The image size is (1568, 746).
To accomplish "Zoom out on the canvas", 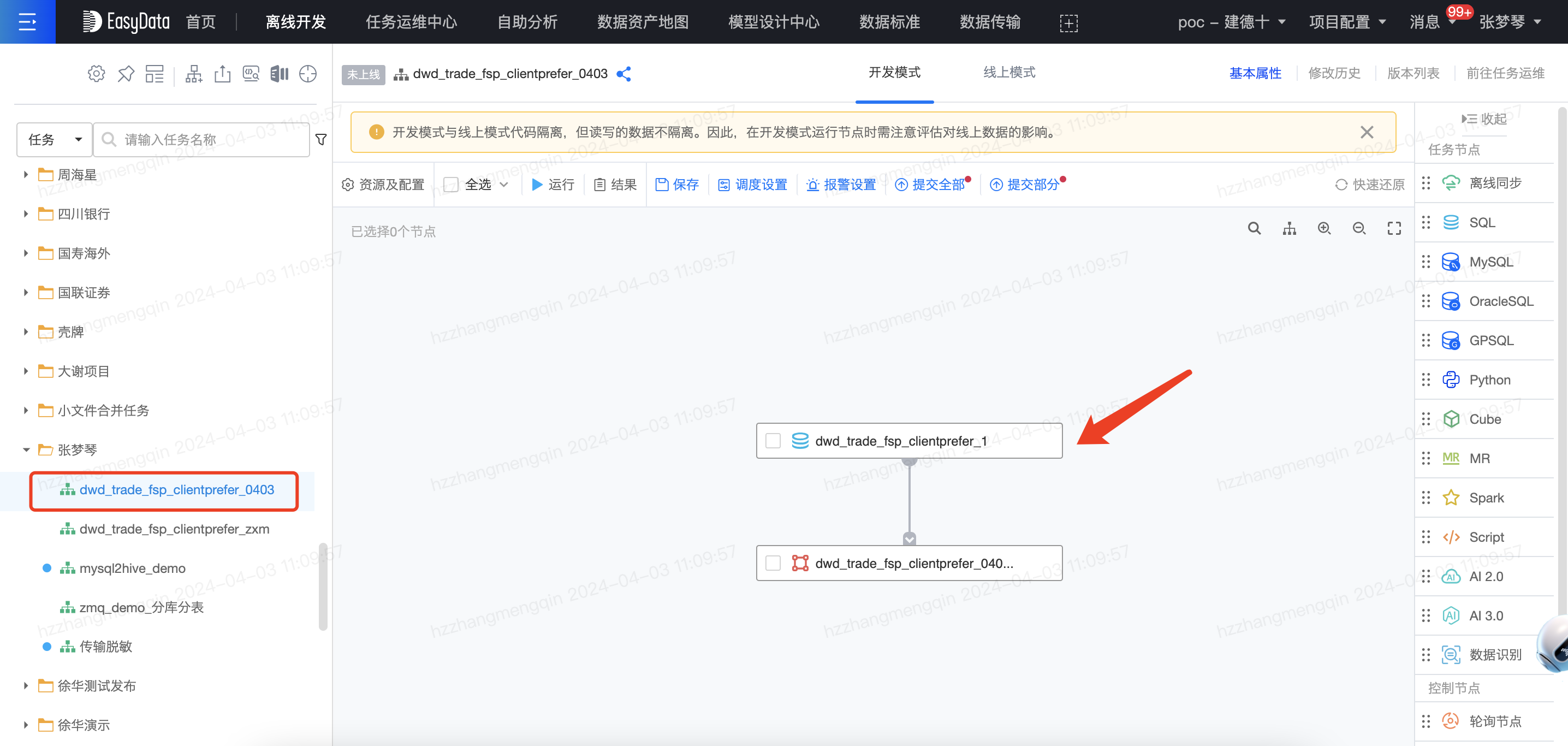I will coord(1359,228).
